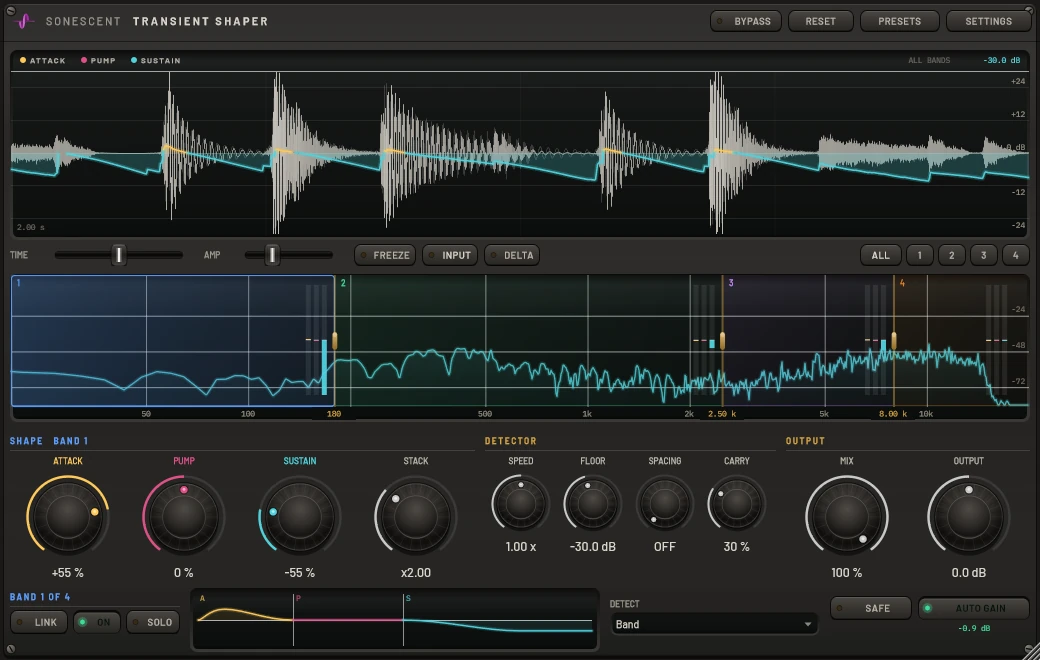Click the ALL BANDS waveform label
This screenshot has height=660, width=1040.
929,60
